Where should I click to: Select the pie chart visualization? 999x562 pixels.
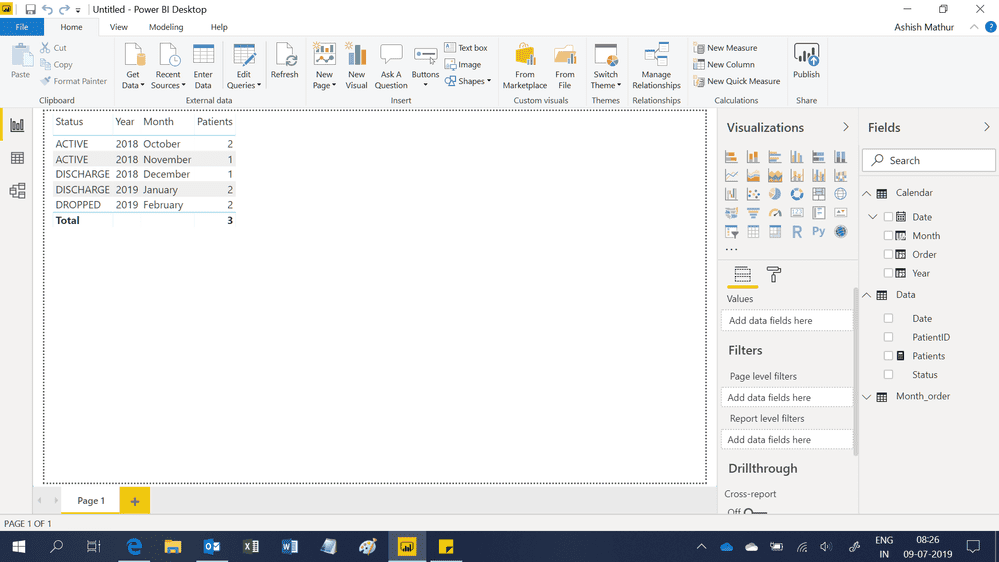775,194
